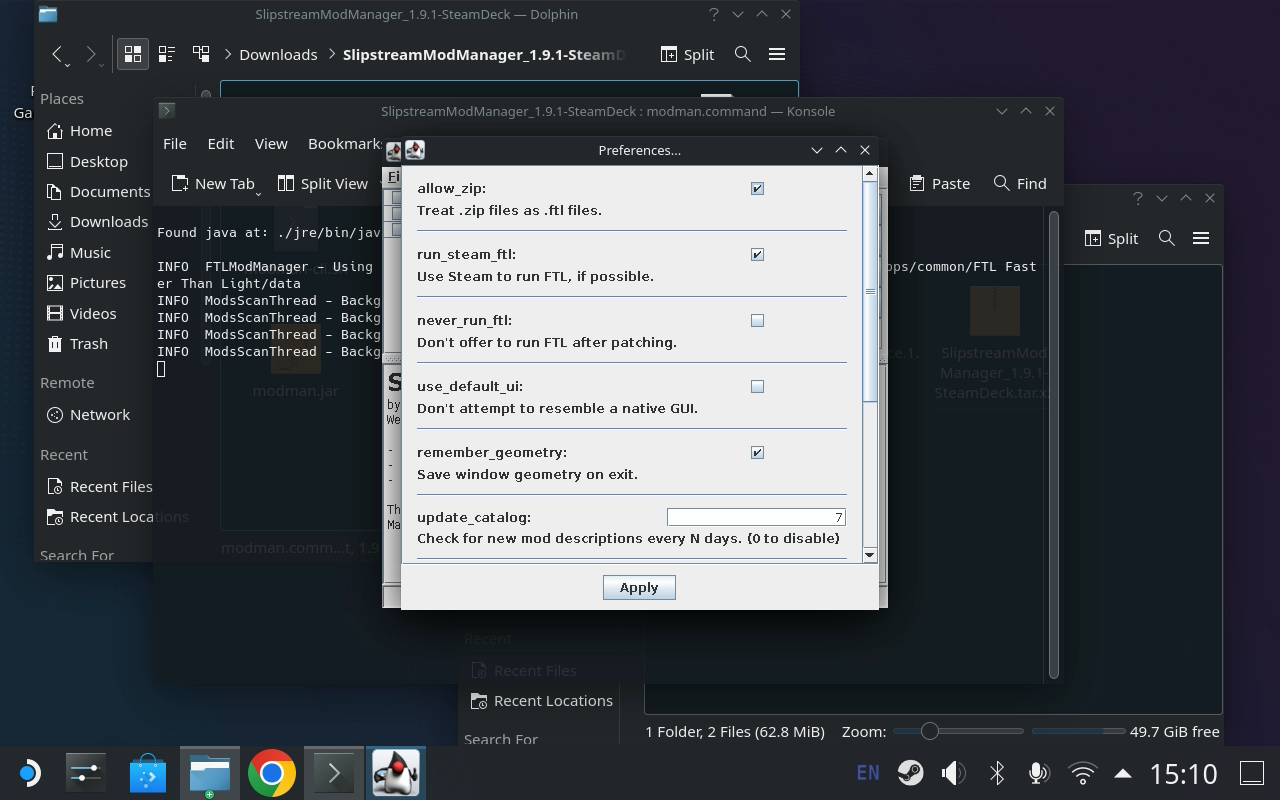1280x800 pixels.
Task: Click Dolphin's back navigation arrow
Action: pyautogui.click(x=58, y=54)
